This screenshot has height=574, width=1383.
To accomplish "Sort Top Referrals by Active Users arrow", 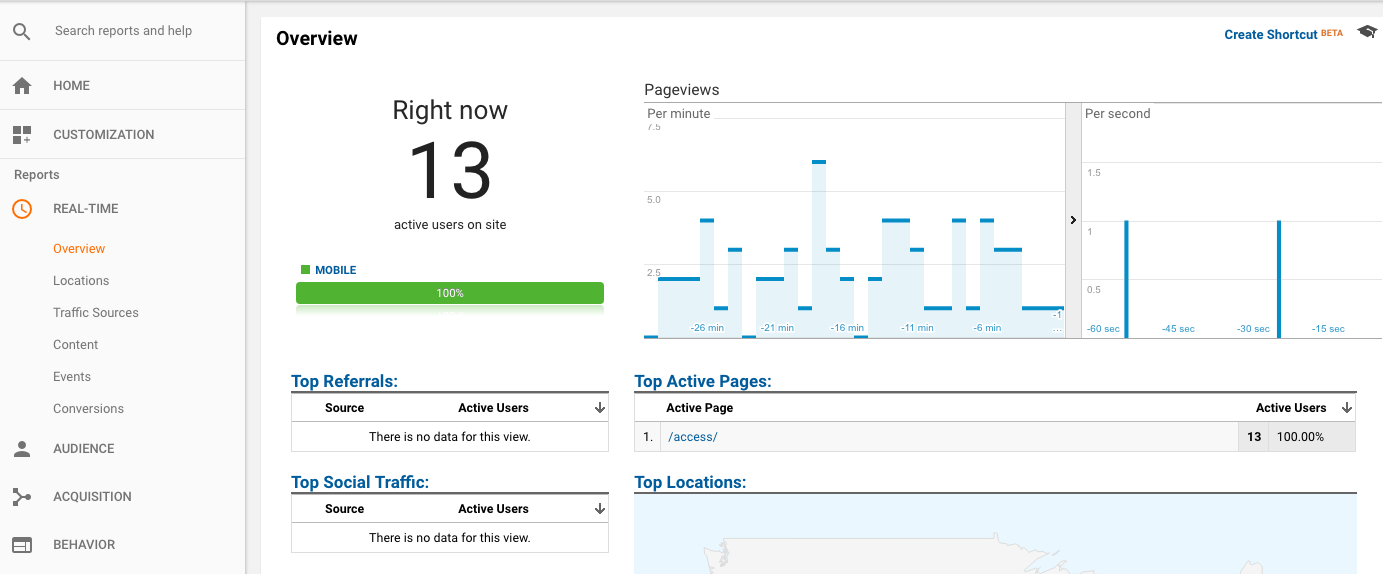I will click(x=599, y=408).
